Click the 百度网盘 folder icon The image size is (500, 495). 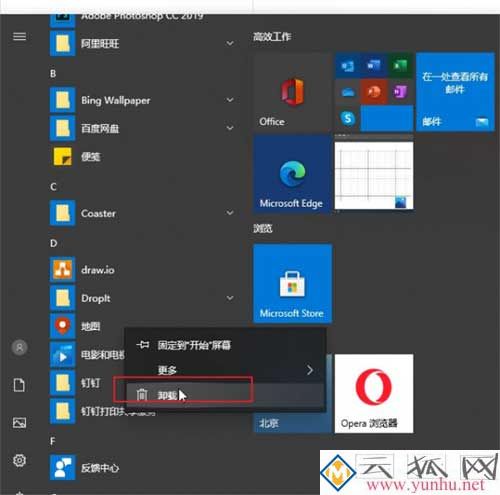click(62, 128)
